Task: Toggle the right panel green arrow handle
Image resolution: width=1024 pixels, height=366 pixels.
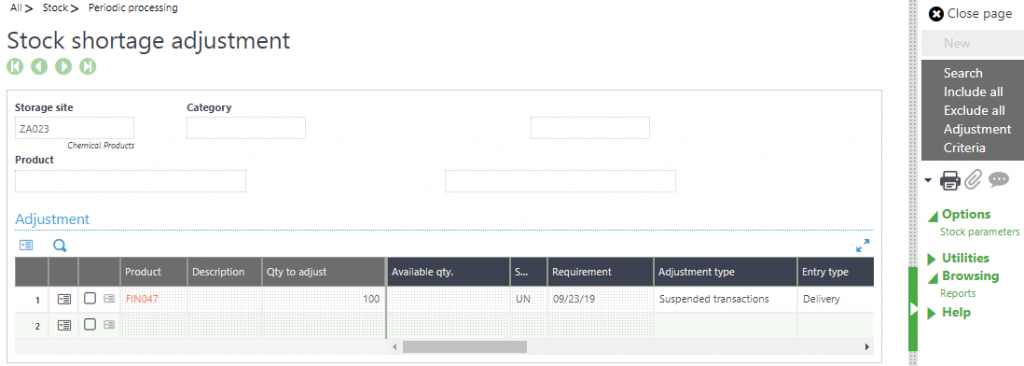Action: coord(913,308)
